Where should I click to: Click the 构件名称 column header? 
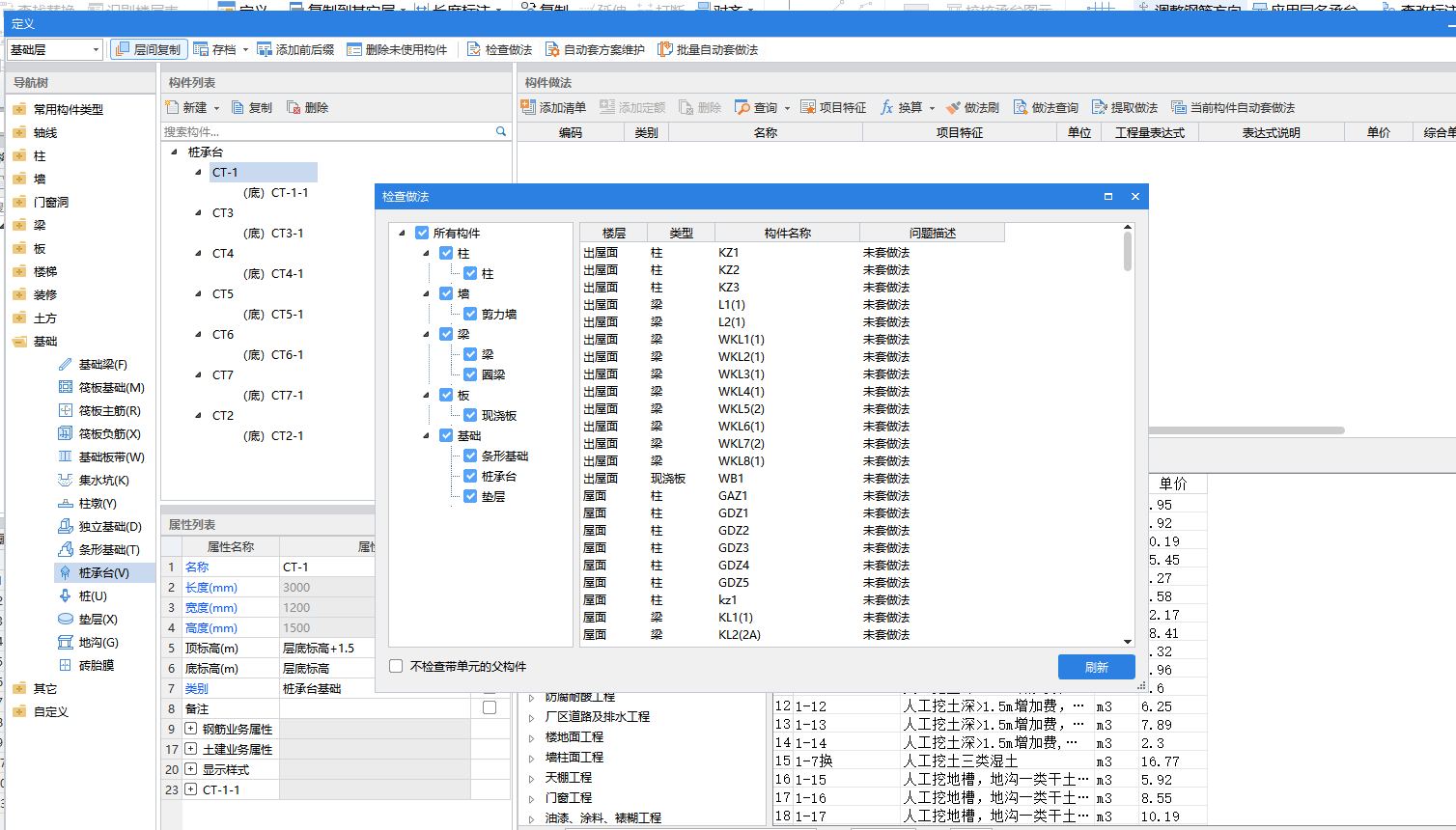coord(787,233)
